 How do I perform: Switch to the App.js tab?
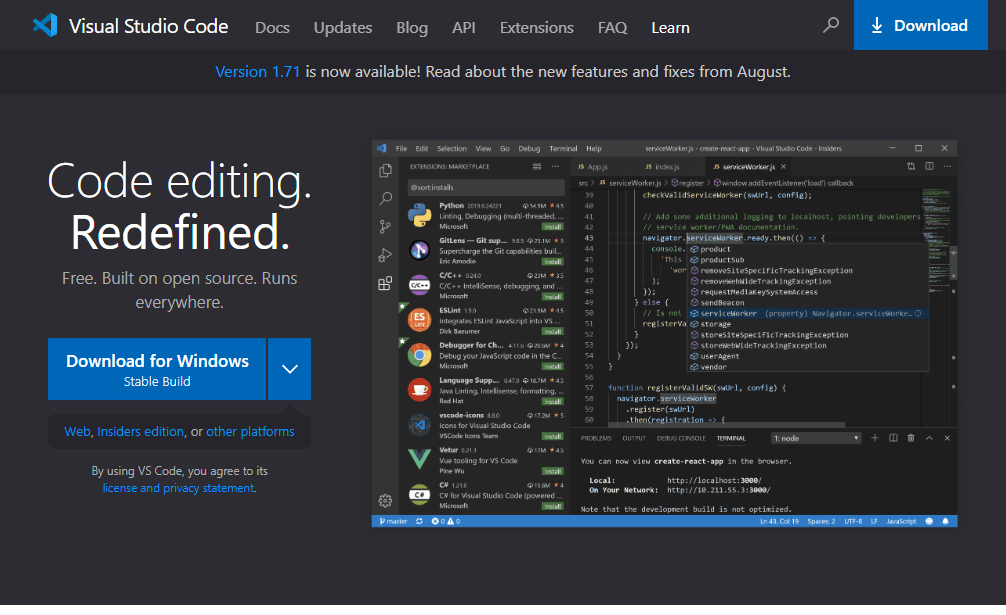[x=593, y=167]
